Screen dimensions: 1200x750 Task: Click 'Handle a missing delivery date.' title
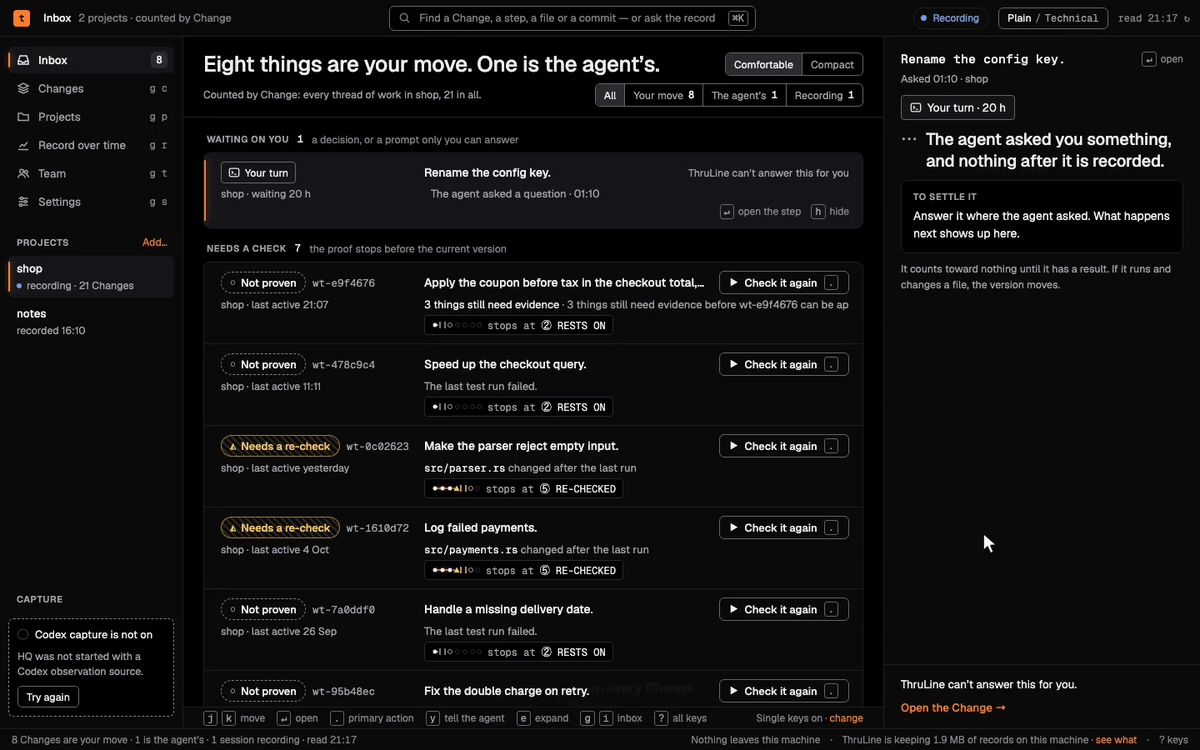(508, 609)
